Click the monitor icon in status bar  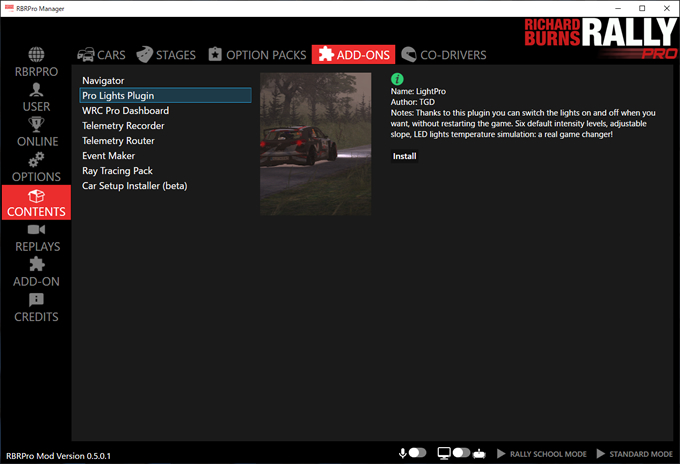click(444, 453)
